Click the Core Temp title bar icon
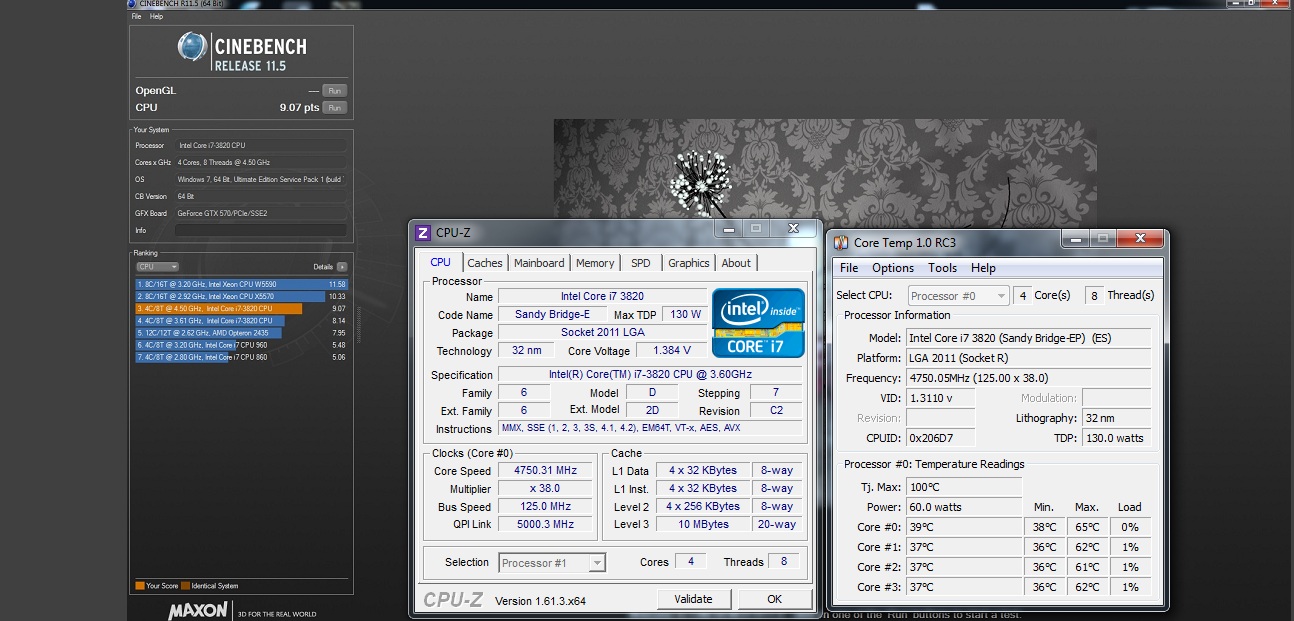Viewport: 1294px width, 621px height. click(842, 242)
